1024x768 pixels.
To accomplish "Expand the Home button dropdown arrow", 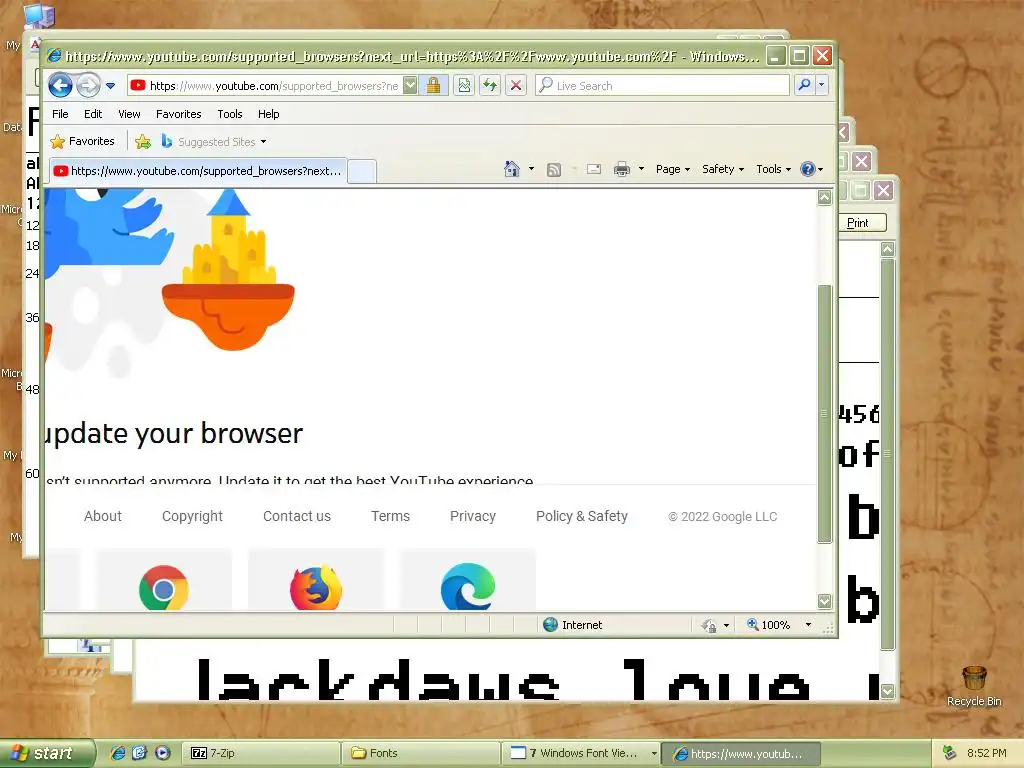I will (x=531, y=169).
